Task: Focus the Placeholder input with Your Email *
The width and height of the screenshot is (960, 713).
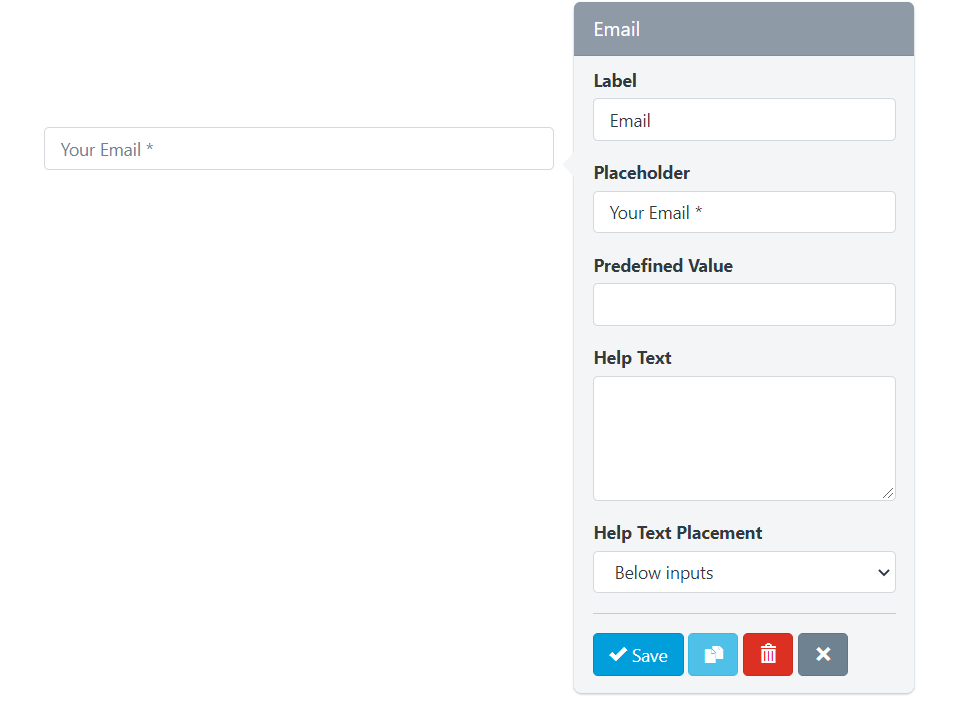Action: [x=744, y=212]
